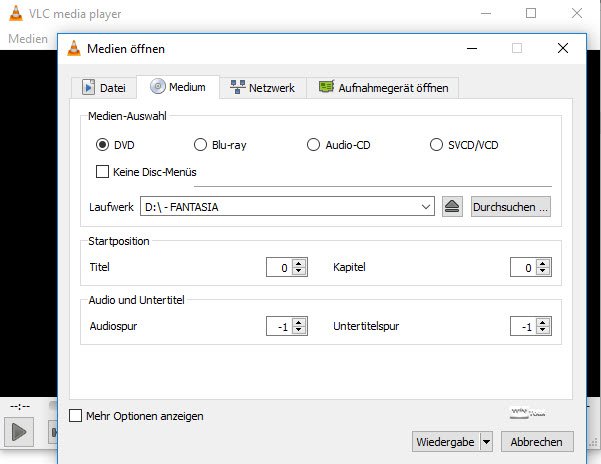
Task: Click the Durchsuchen button
Action: [511, 207]
